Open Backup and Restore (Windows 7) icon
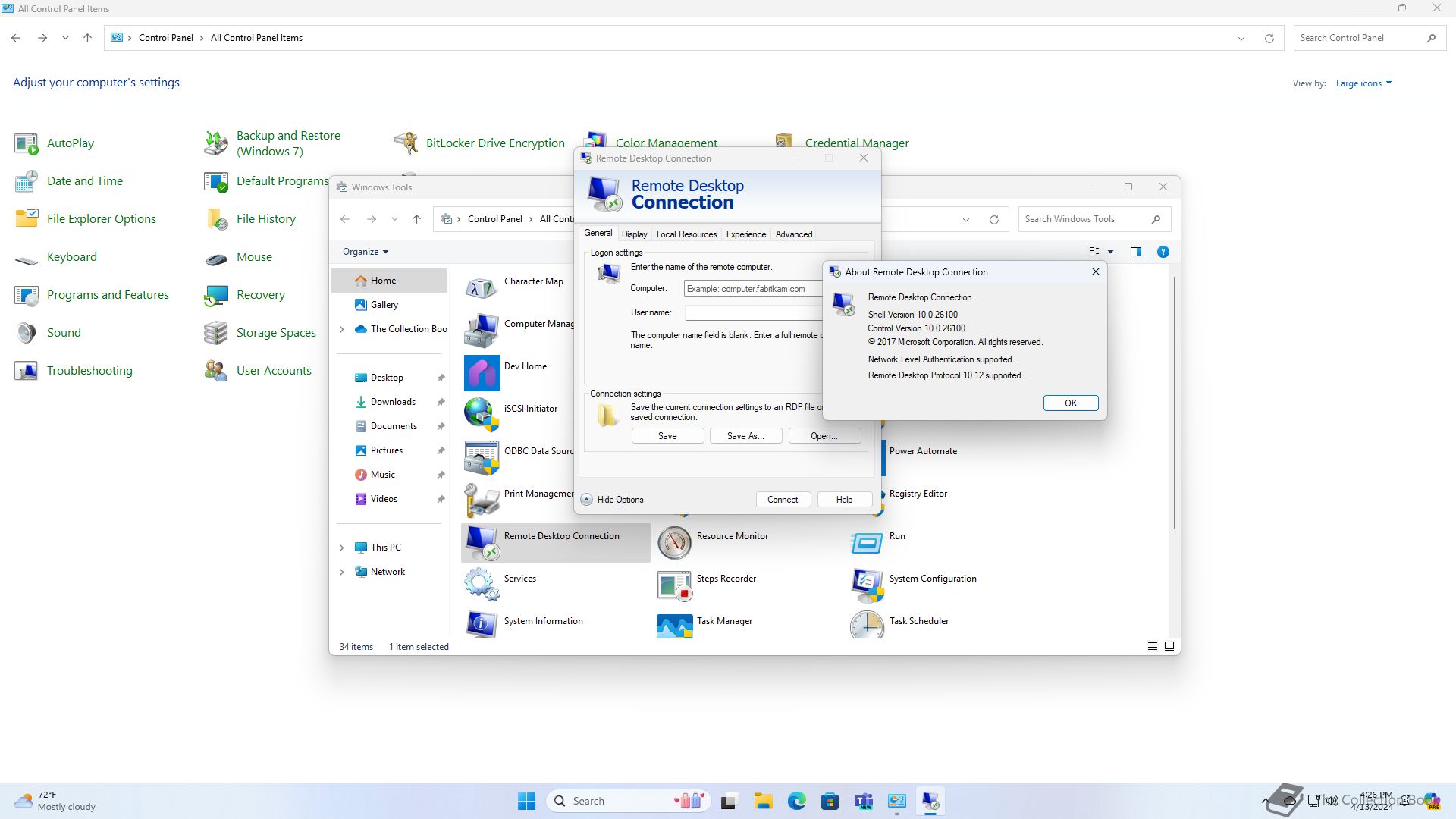This screenshot has width=1456, height=819. pyautogui.click(x=215, y=143)
